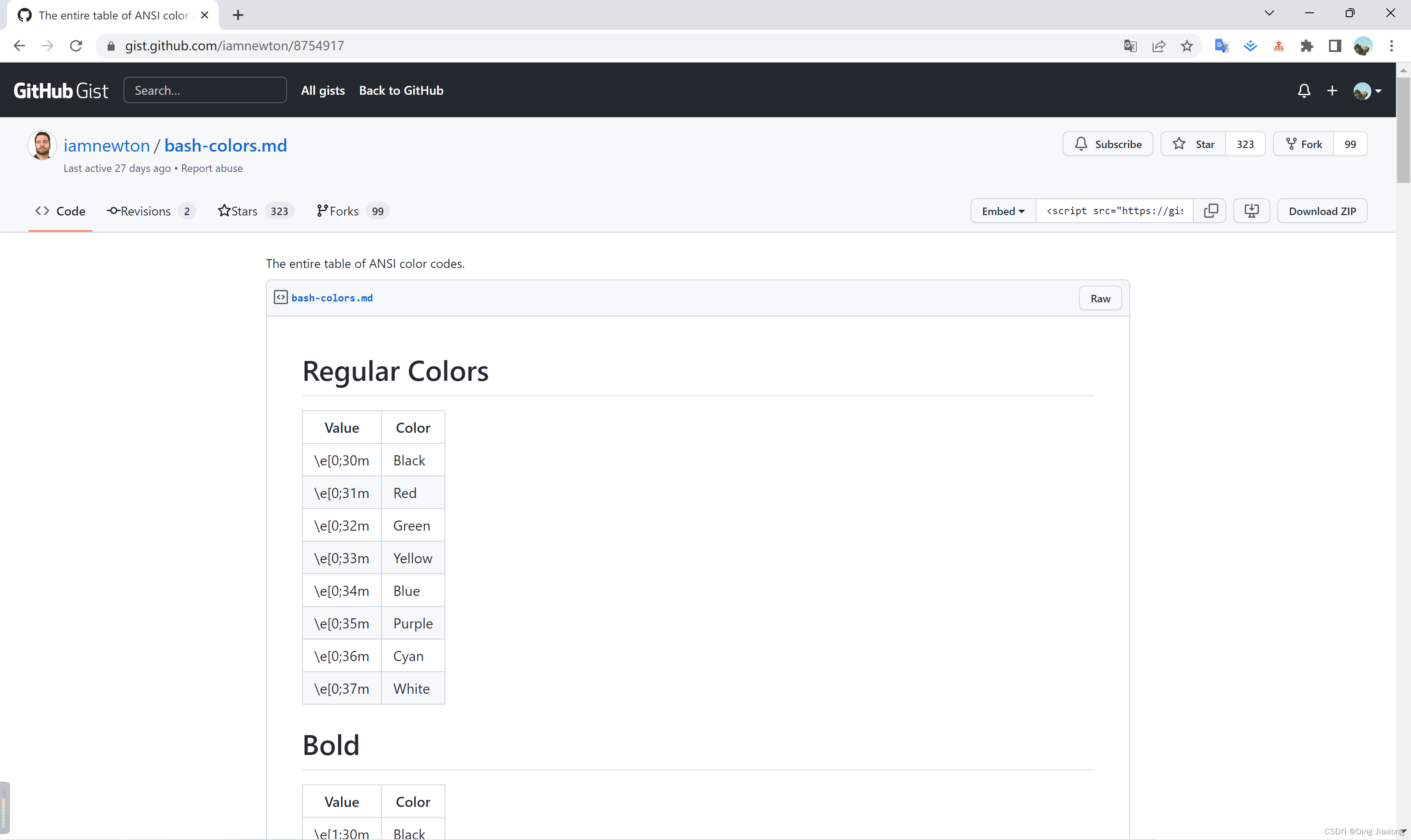
Task: Open a new browser tab
Action: coord(238,15)
